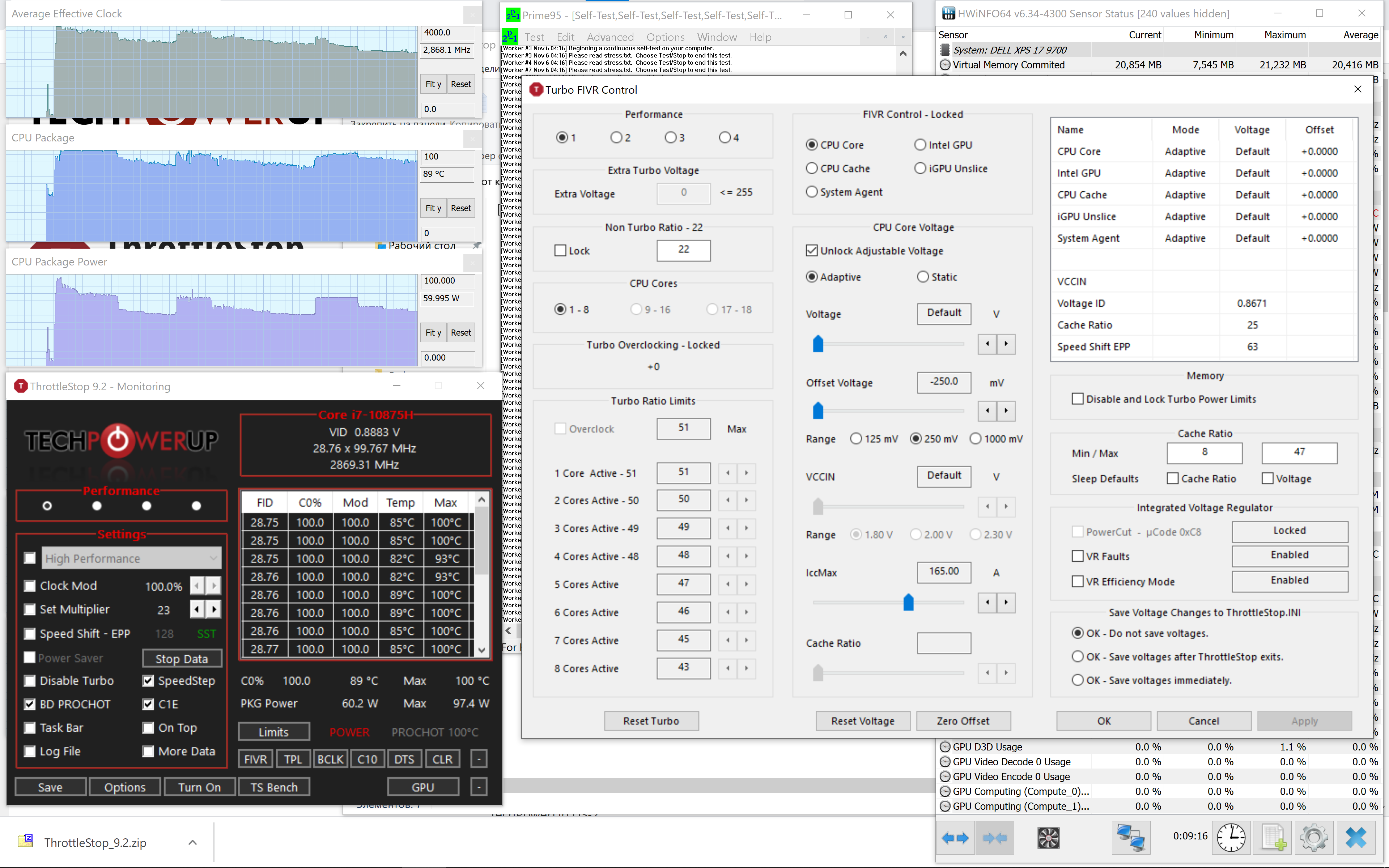Viewport: 1389px width, 868px height.
Task: Click the IccMax slider thumb
Action: [908, 602]
